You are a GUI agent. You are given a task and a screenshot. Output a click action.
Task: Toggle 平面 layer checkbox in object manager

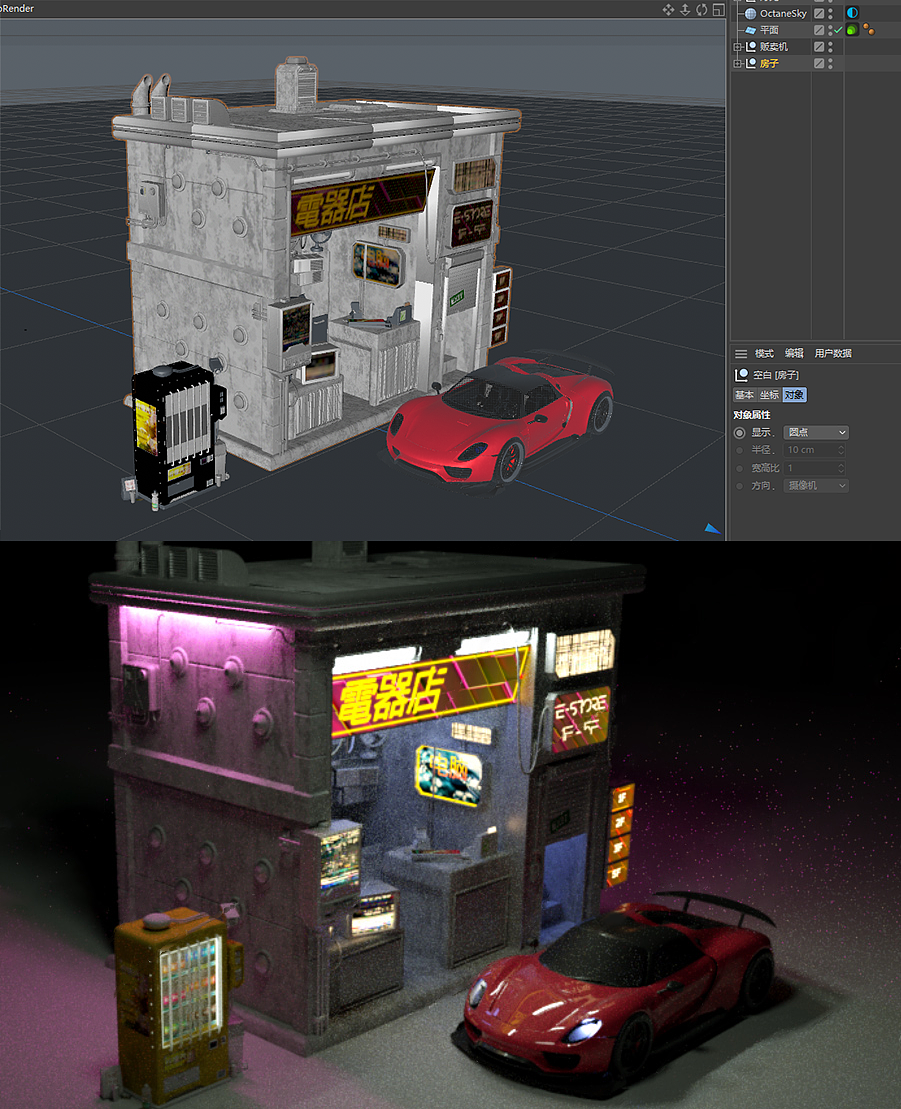coord(818,30)
